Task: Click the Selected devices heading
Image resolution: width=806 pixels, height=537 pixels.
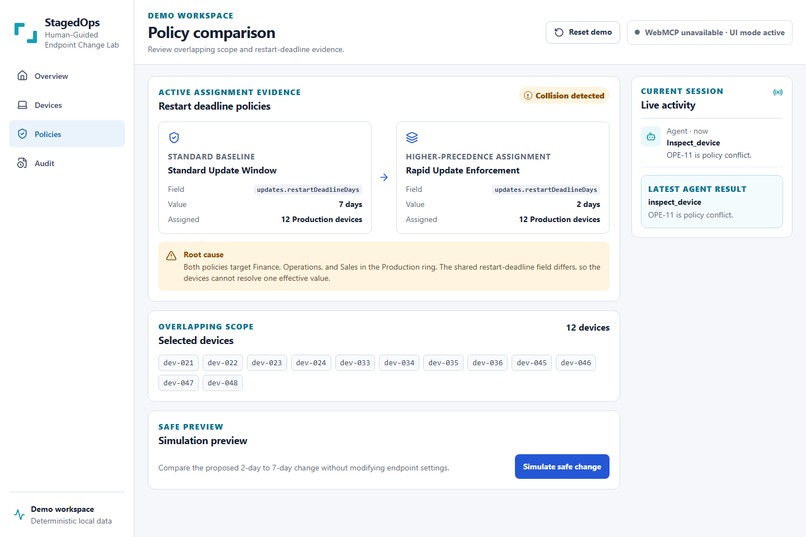Action: pyautogui.click(x=196, y=340)
